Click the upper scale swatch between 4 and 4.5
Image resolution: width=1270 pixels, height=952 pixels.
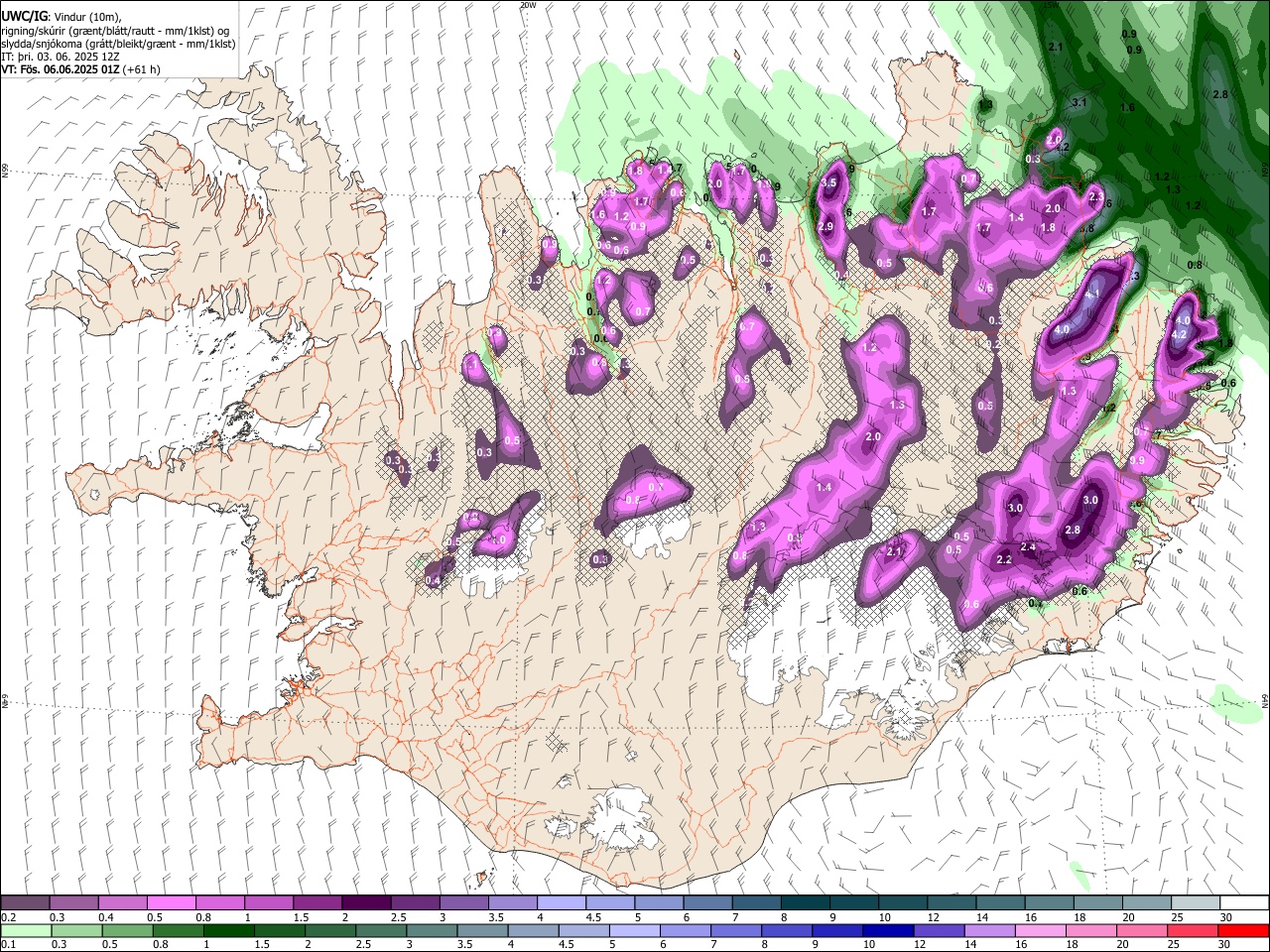[x=561, y=903]
